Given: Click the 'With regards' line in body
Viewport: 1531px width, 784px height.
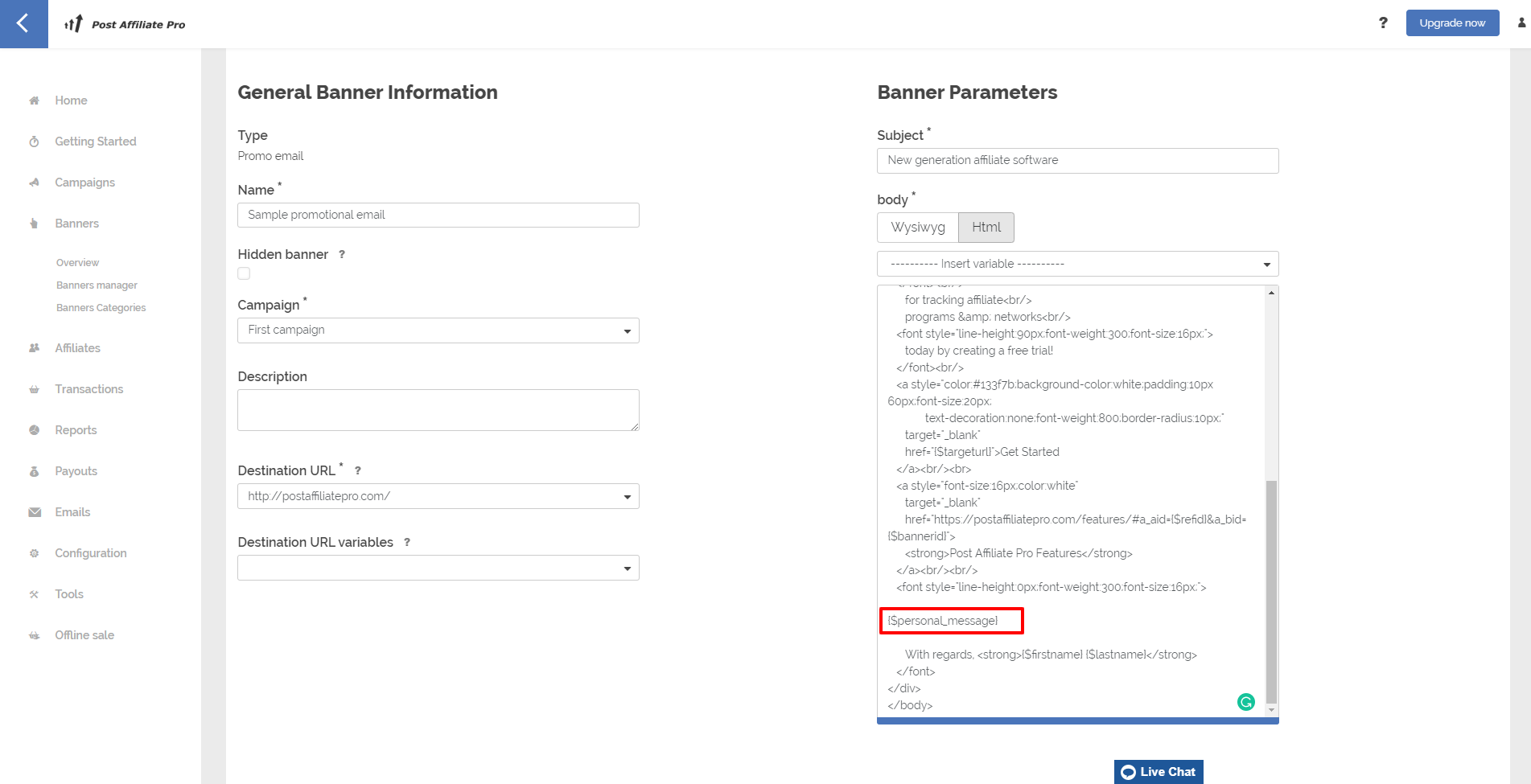Looking at the screenshot, I should click(x=1051, y=655).
